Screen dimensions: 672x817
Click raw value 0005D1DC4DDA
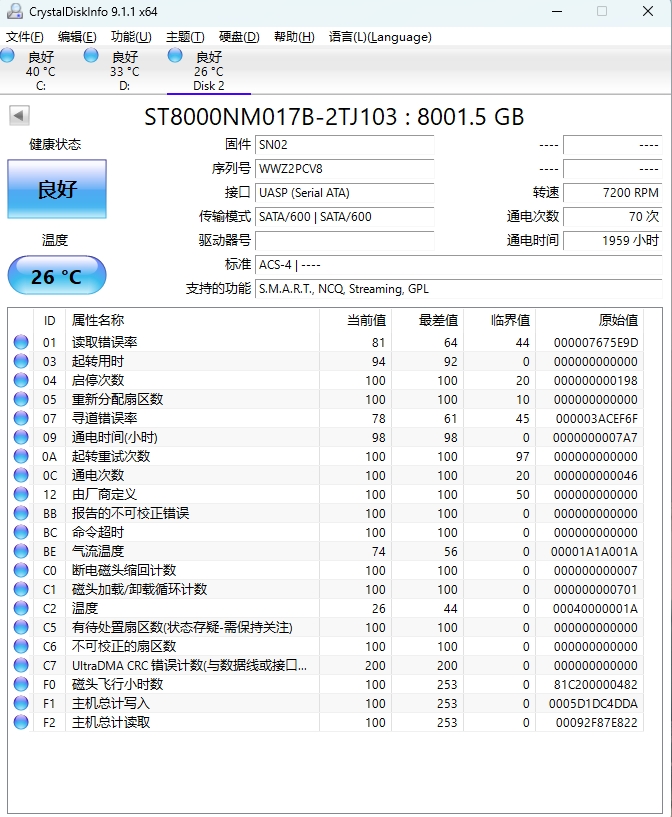(x=593, y=704)
